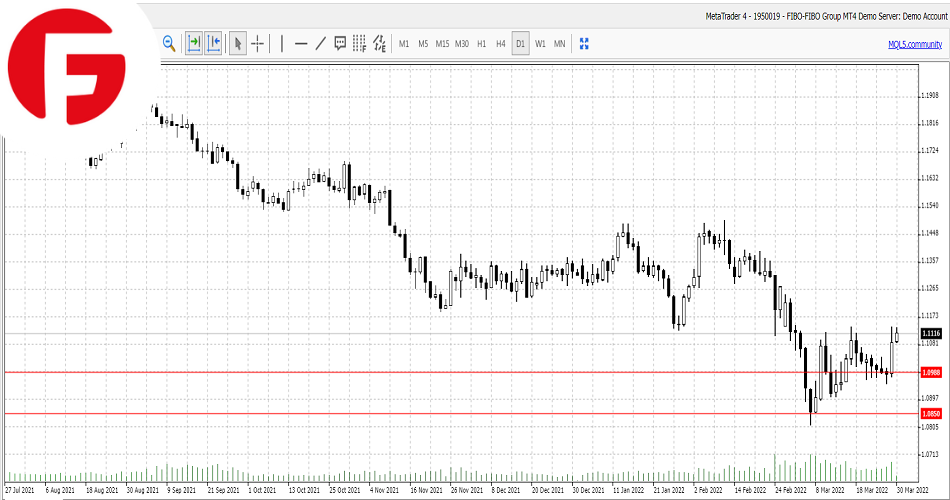Screen dimensions: 950x500
Task: Toggle chart shift button
Action: pos(214,43)
